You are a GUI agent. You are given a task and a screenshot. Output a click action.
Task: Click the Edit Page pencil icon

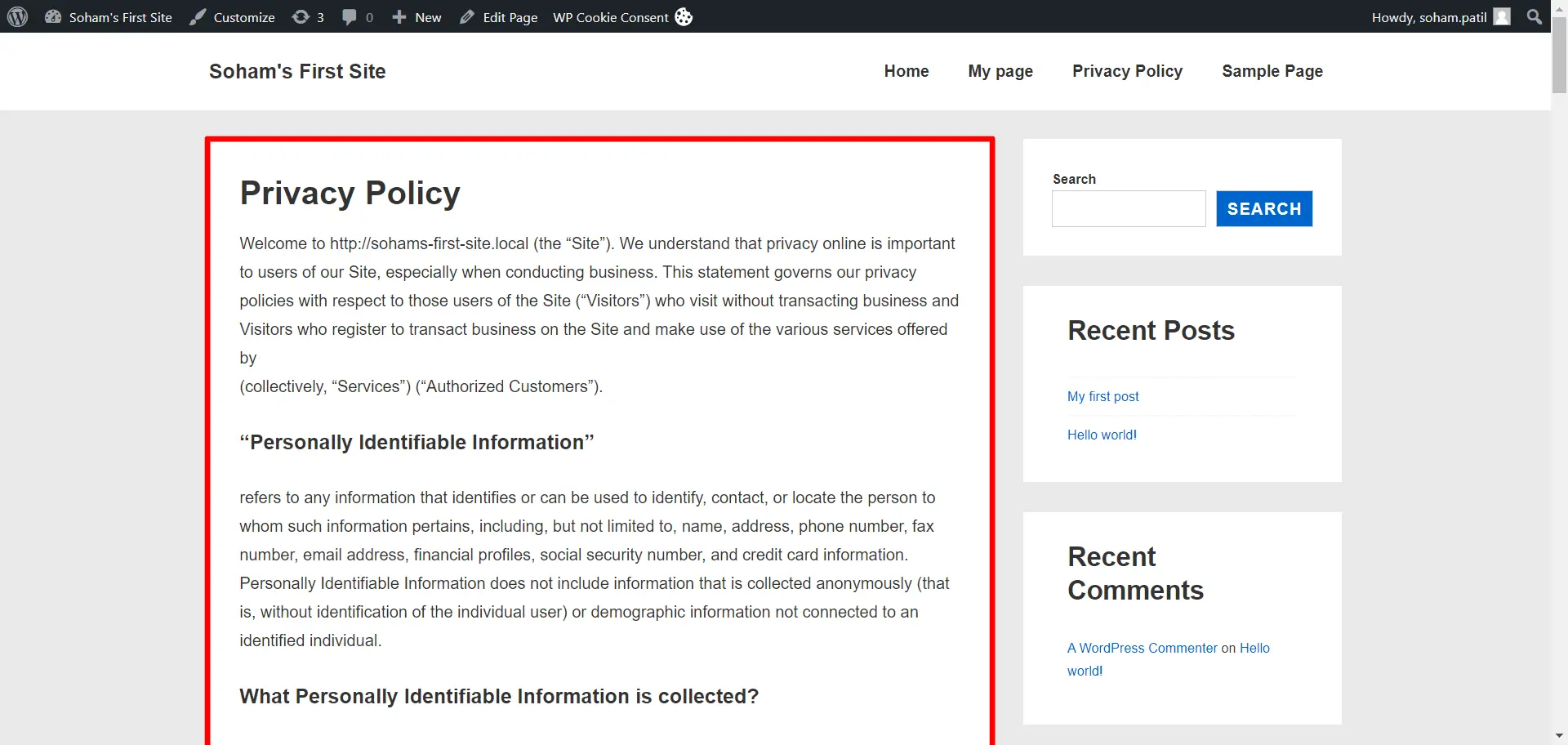pyautogui.click(x=467, y=16)
